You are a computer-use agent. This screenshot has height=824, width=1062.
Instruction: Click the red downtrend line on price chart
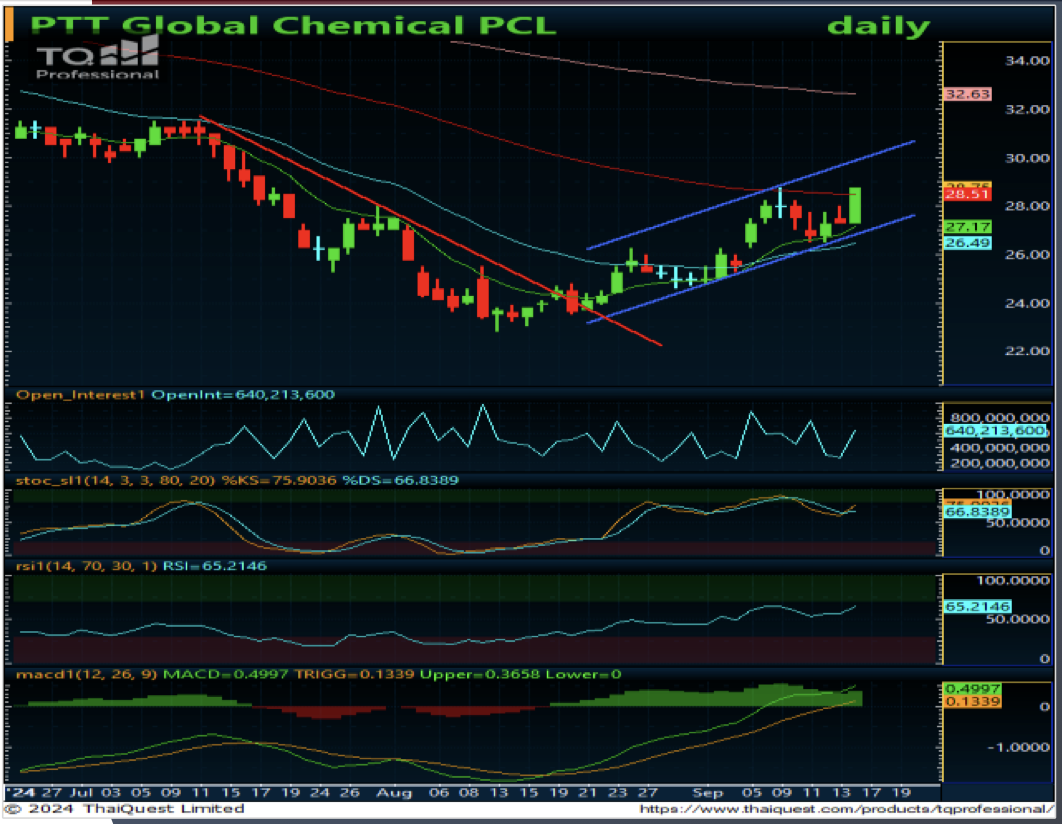(x=431, y=232)
